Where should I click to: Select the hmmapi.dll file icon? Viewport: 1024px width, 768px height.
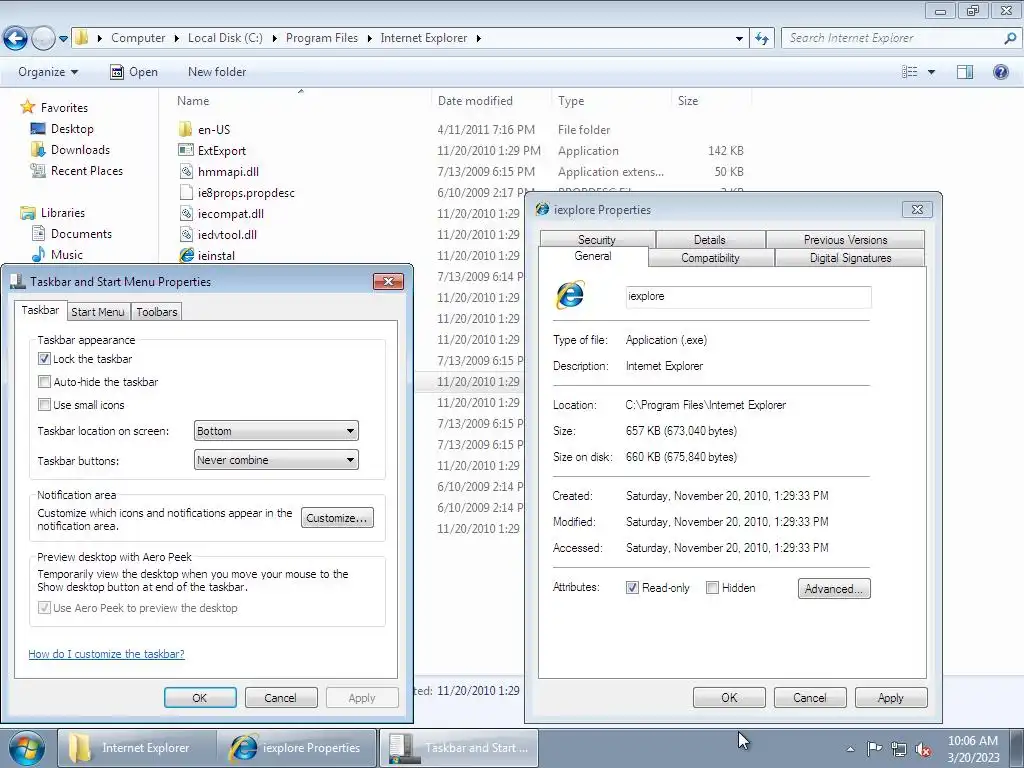(185, 172)
